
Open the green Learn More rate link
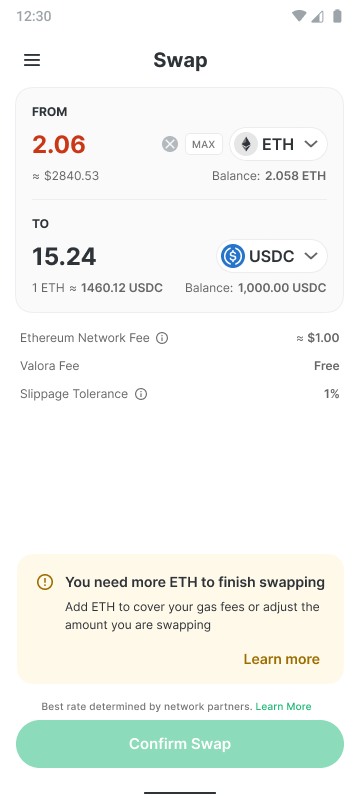(284, 707)
